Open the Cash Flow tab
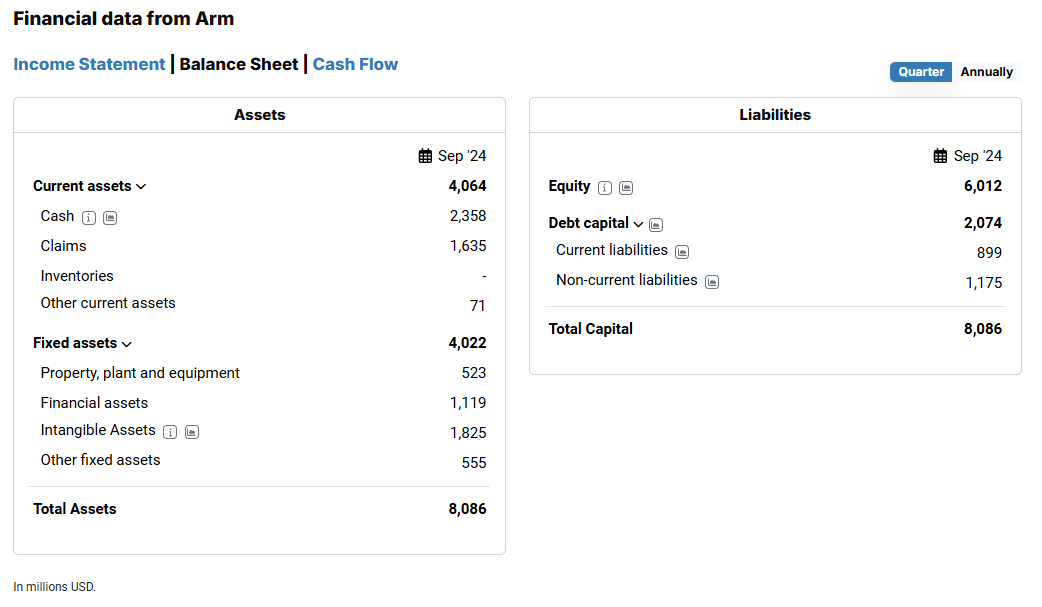The image size is (1042, 607). click(x=356, y=64)
